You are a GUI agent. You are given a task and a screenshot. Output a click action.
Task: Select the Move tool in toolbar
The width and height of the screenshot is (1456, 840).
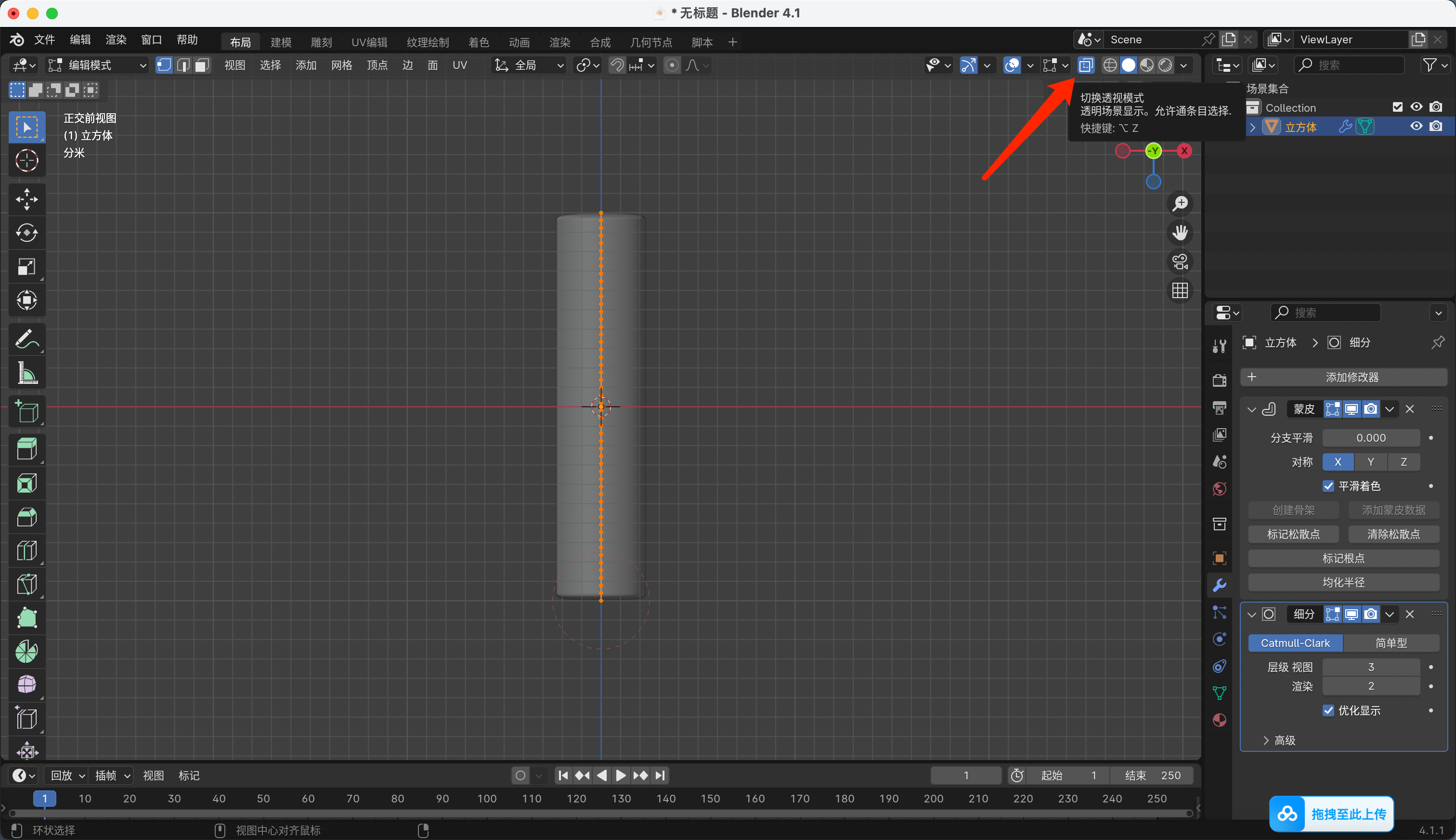click(26, 199)
